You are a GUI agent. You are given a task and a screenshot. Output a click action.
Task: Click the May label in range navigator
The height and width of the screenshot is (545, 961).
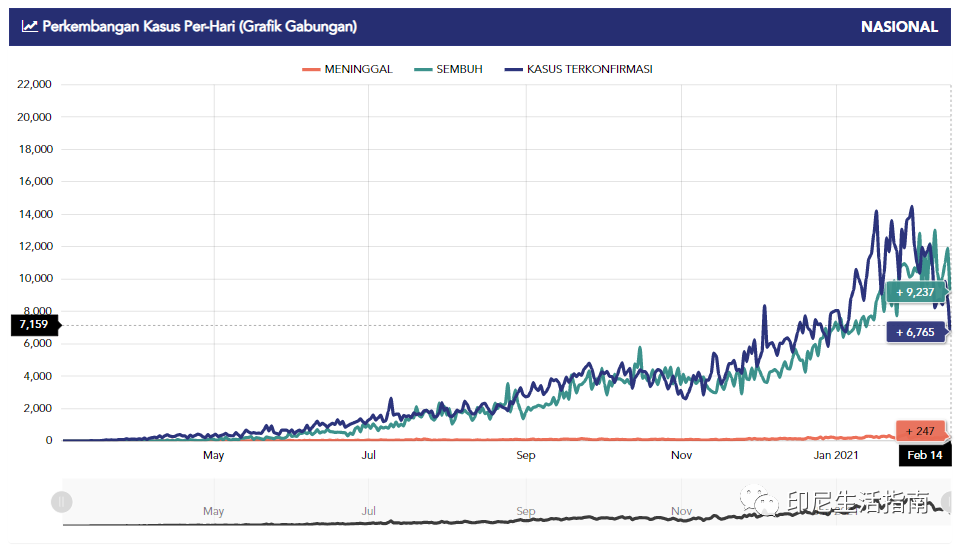213,511
